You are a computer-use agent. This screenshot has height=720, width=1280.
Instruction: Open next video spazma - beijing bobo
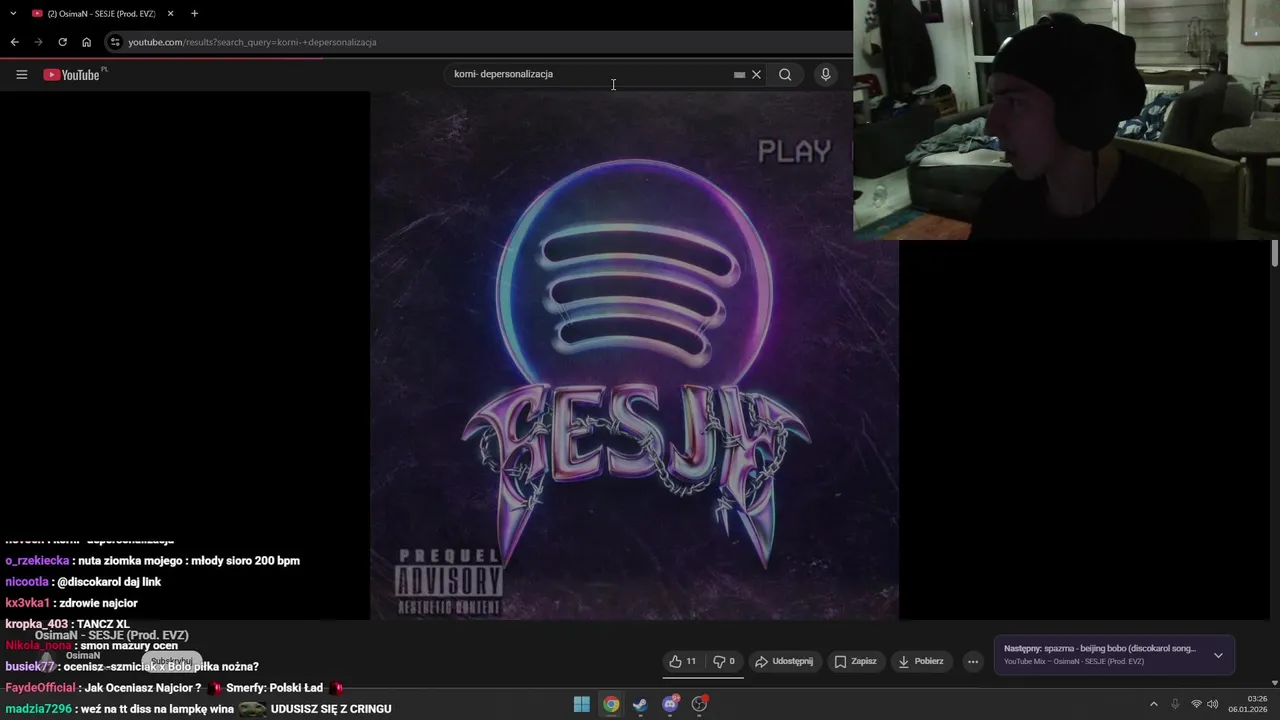click(1100, 649)
